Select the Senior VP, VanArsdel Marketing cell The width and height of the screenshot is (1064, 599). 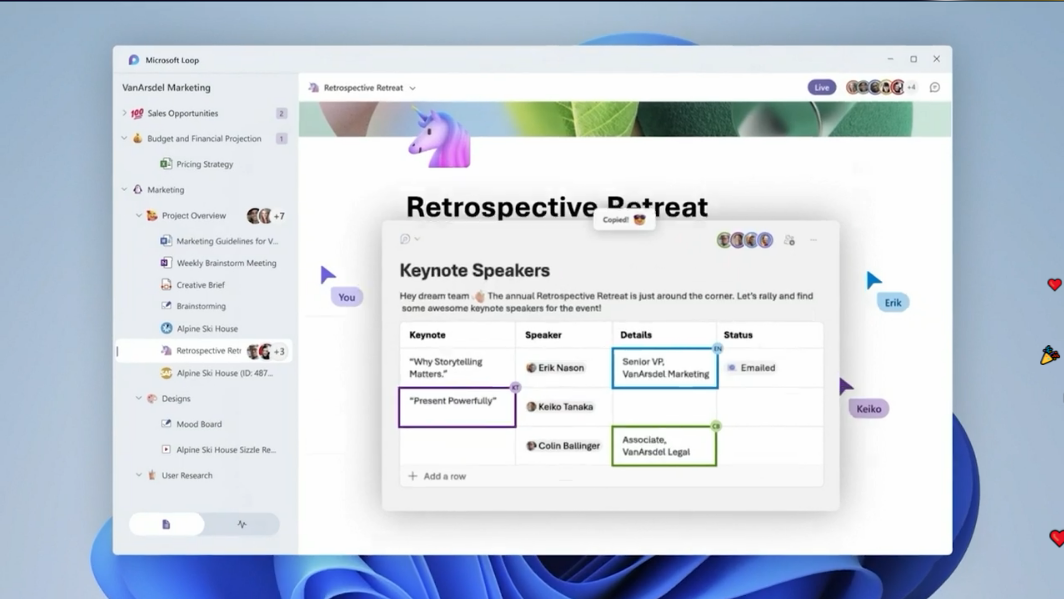tap(664, 368)
